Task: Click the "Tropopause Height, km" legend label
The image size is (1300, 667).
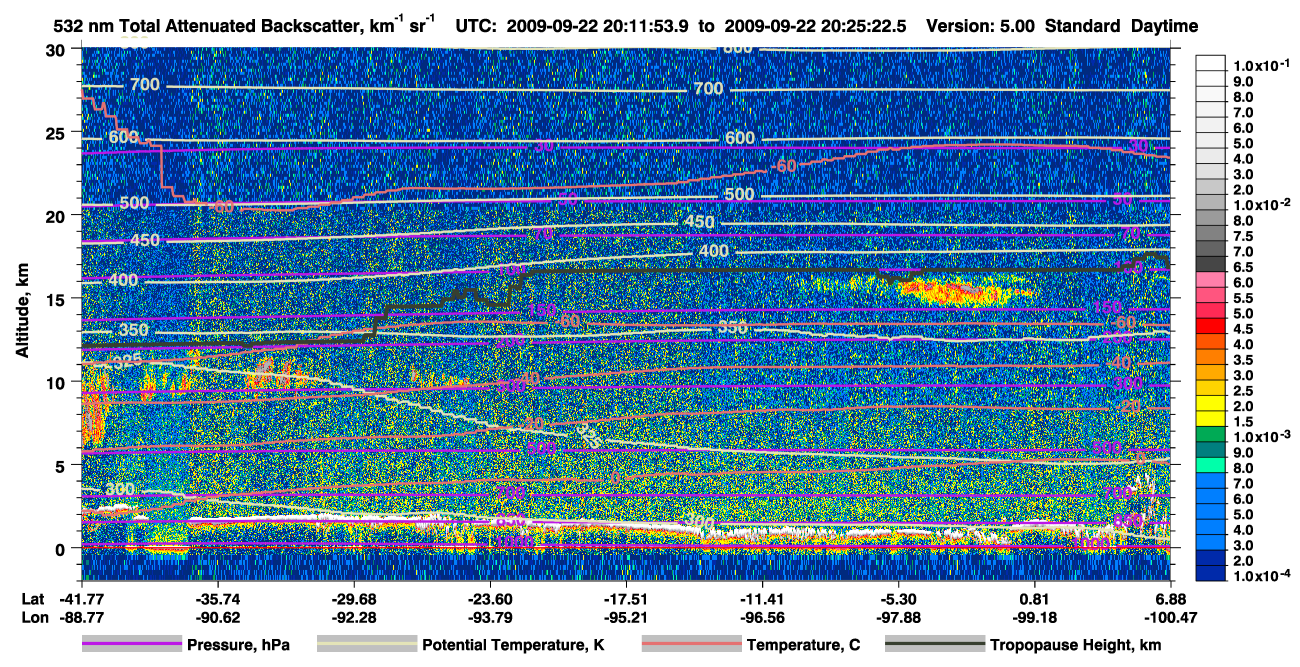Action: (x=1076, y=646)
